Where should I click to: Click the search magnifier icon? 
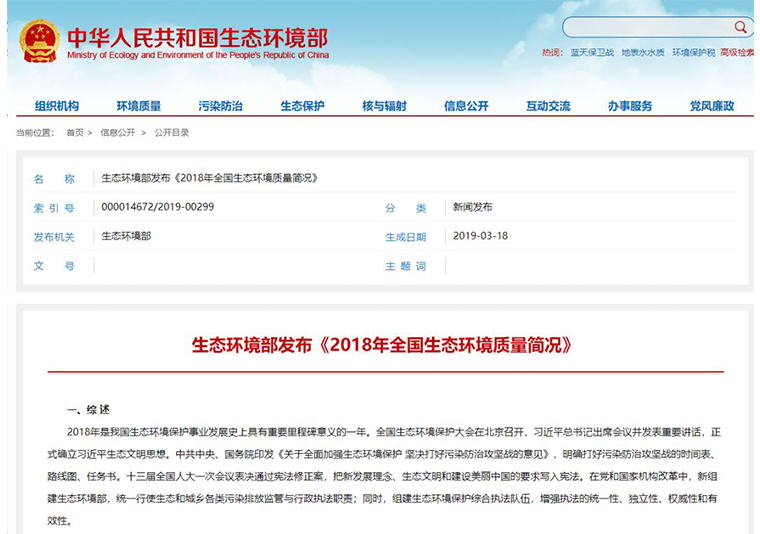pos(740,27)
